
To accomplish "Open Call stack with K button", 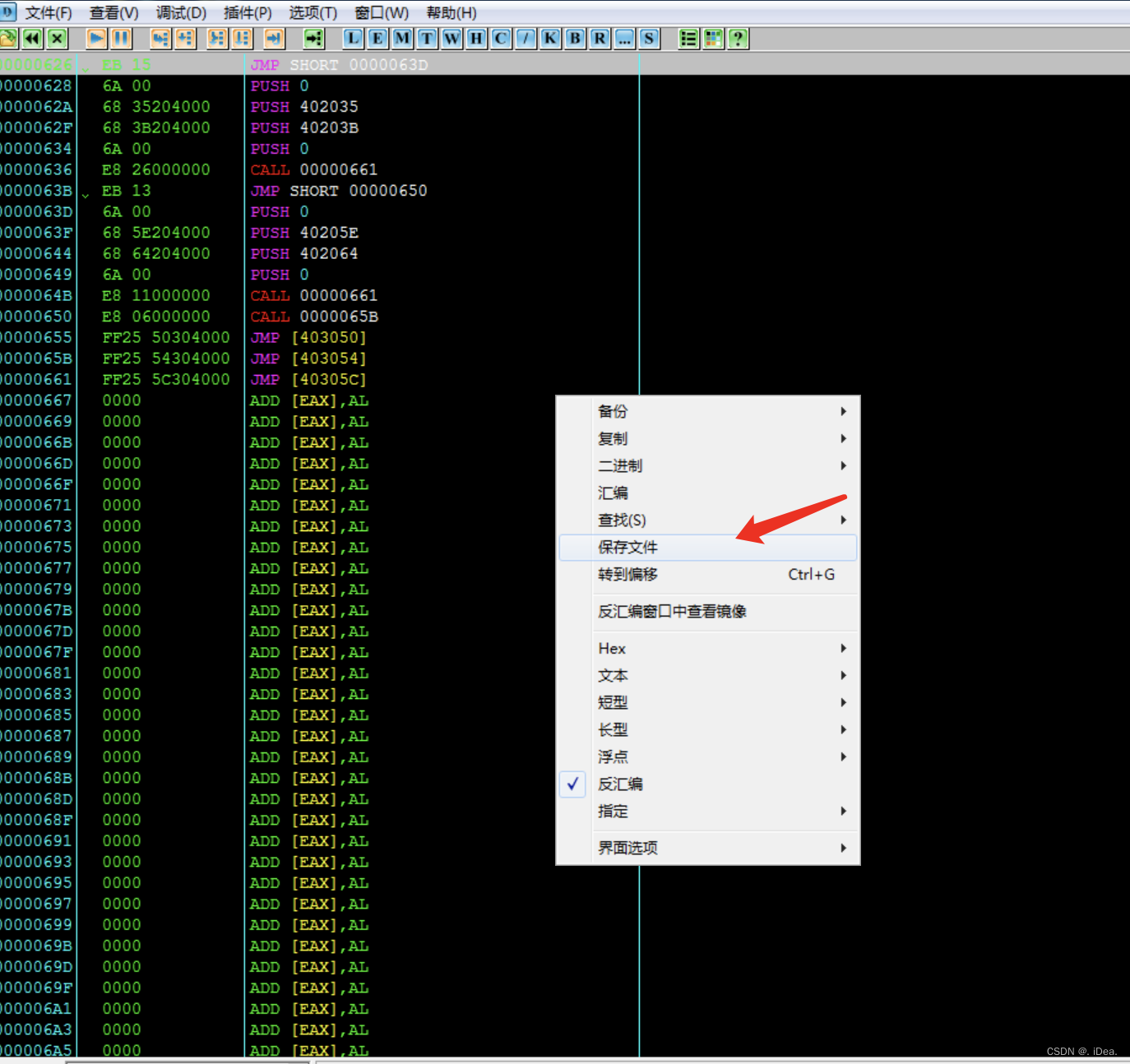I will click(x=550, y=38).
